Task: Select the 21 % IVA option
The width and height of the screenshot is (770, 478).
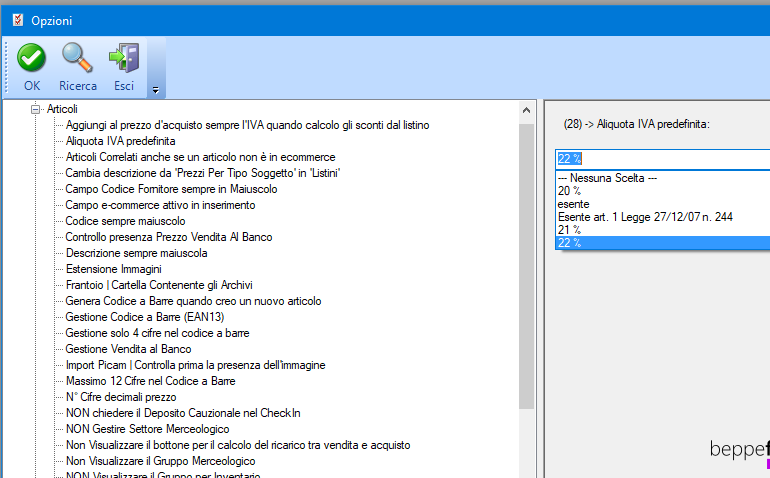Action: 569,230
